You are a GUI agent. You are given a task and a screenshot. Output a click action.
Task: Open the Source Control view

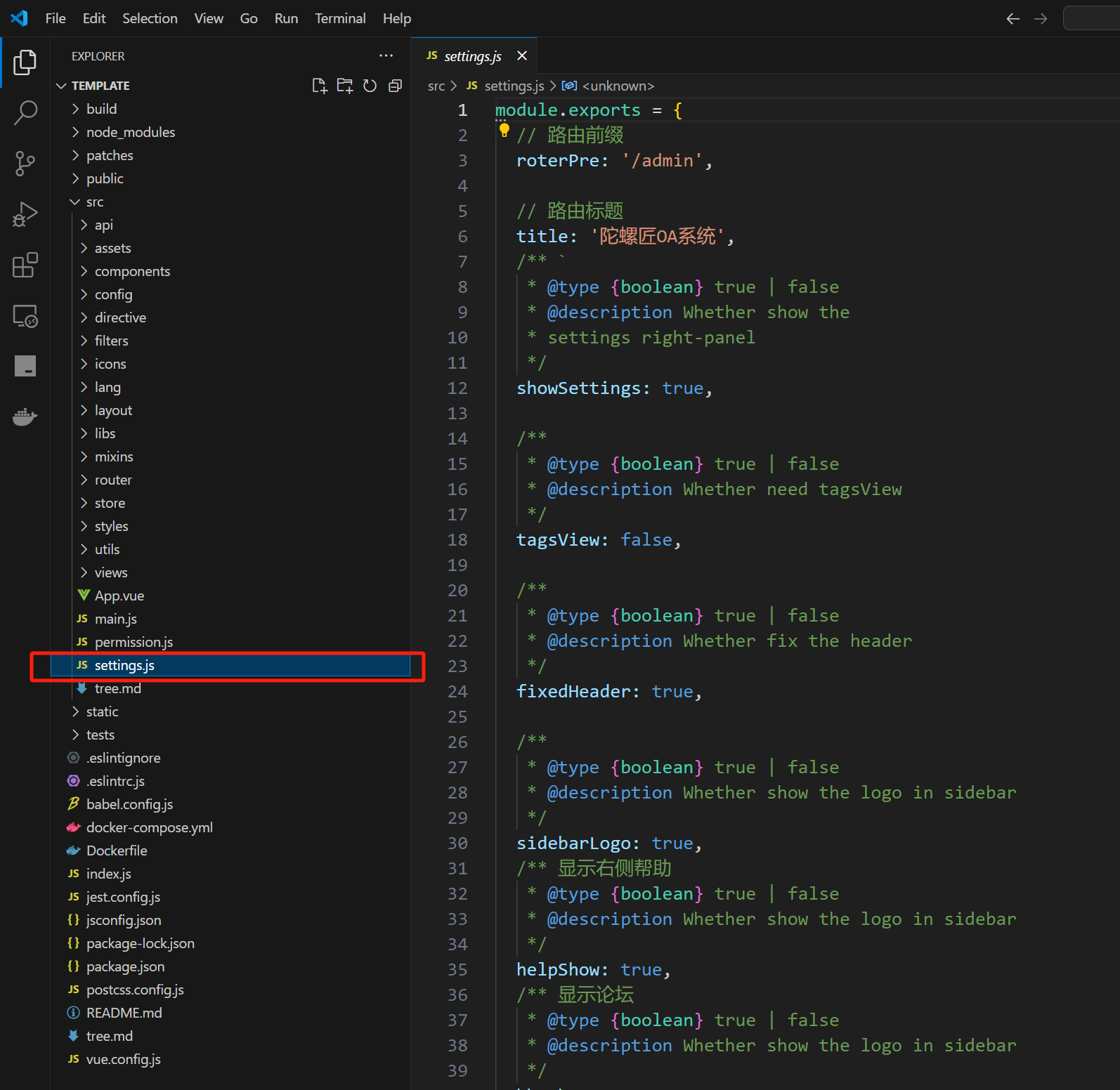coord(25,164)
